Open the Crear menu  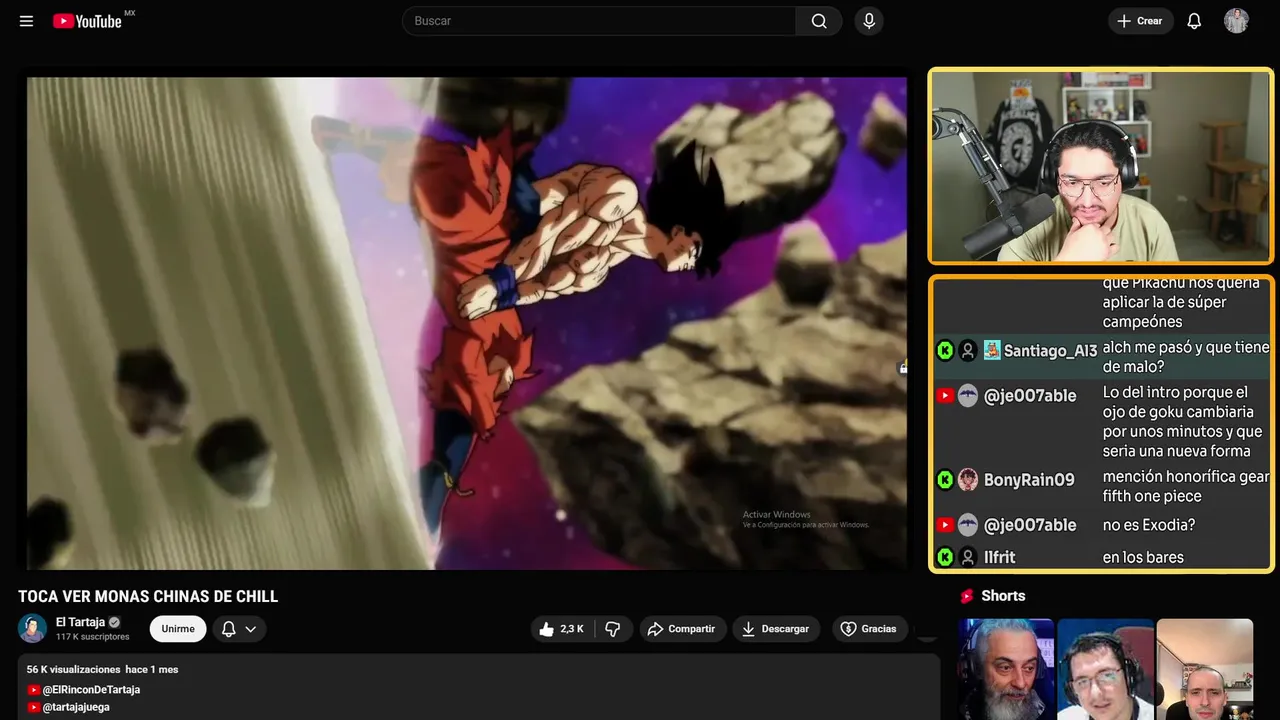[x=1140, y=21]
